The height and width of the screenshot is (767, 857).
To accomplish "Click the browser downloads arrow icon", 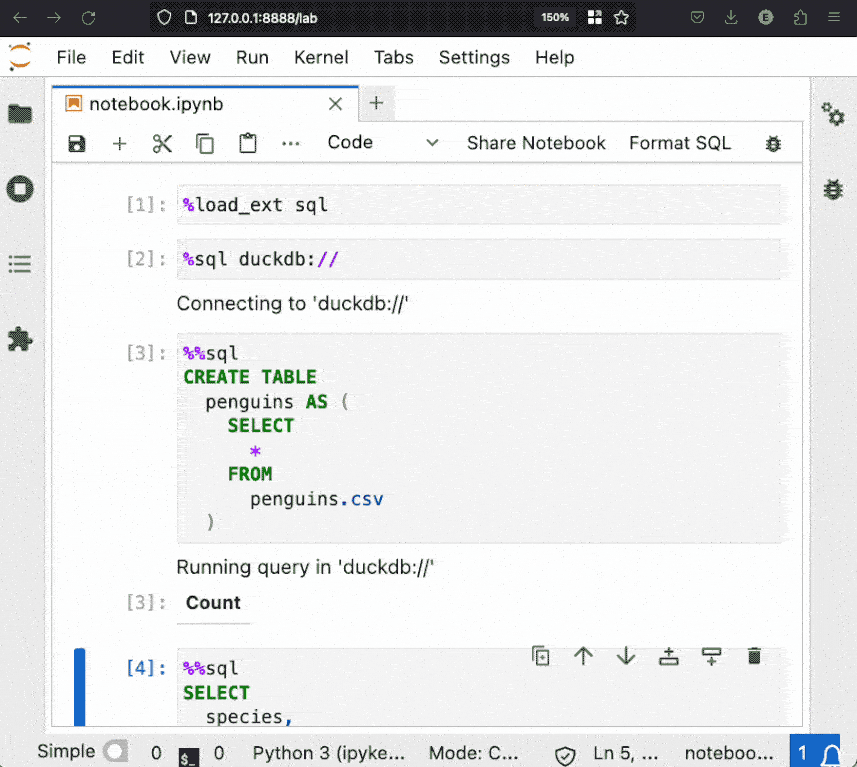I will tap(731, 18).
